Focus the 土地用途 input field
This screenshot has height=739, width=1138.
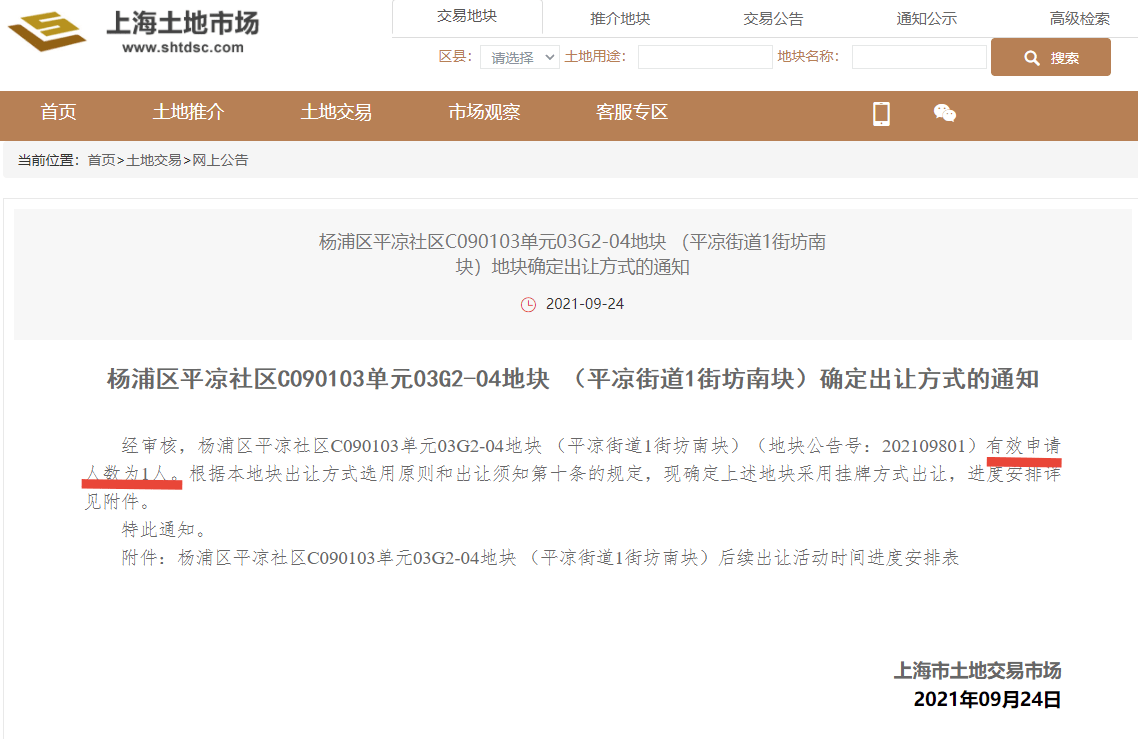(x=705, y=57)
